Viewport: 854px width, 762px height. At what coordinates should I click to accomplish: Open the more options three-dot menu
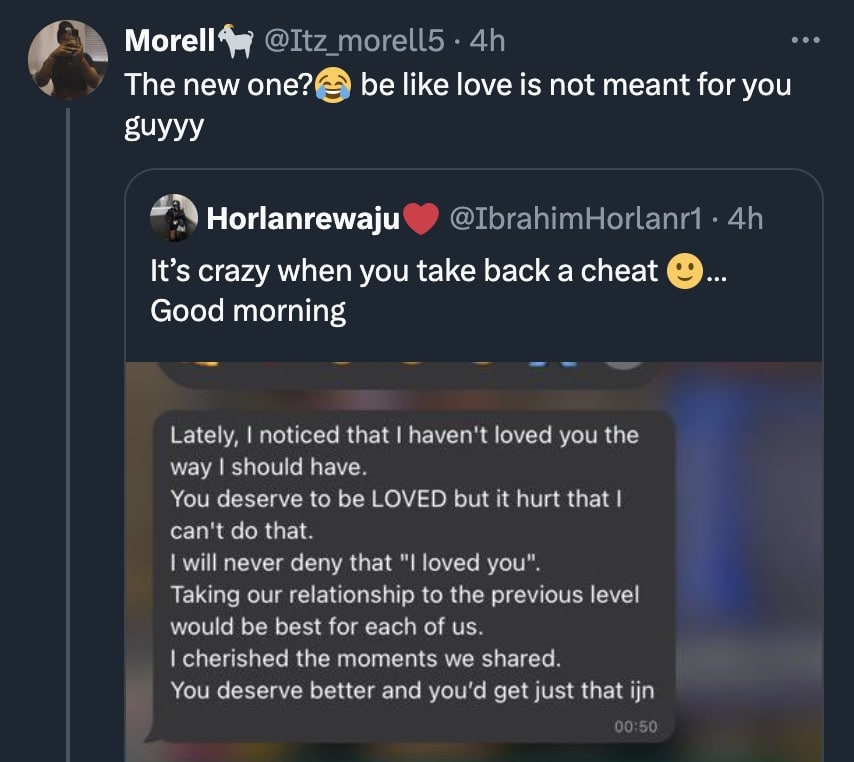click(806, 41)
